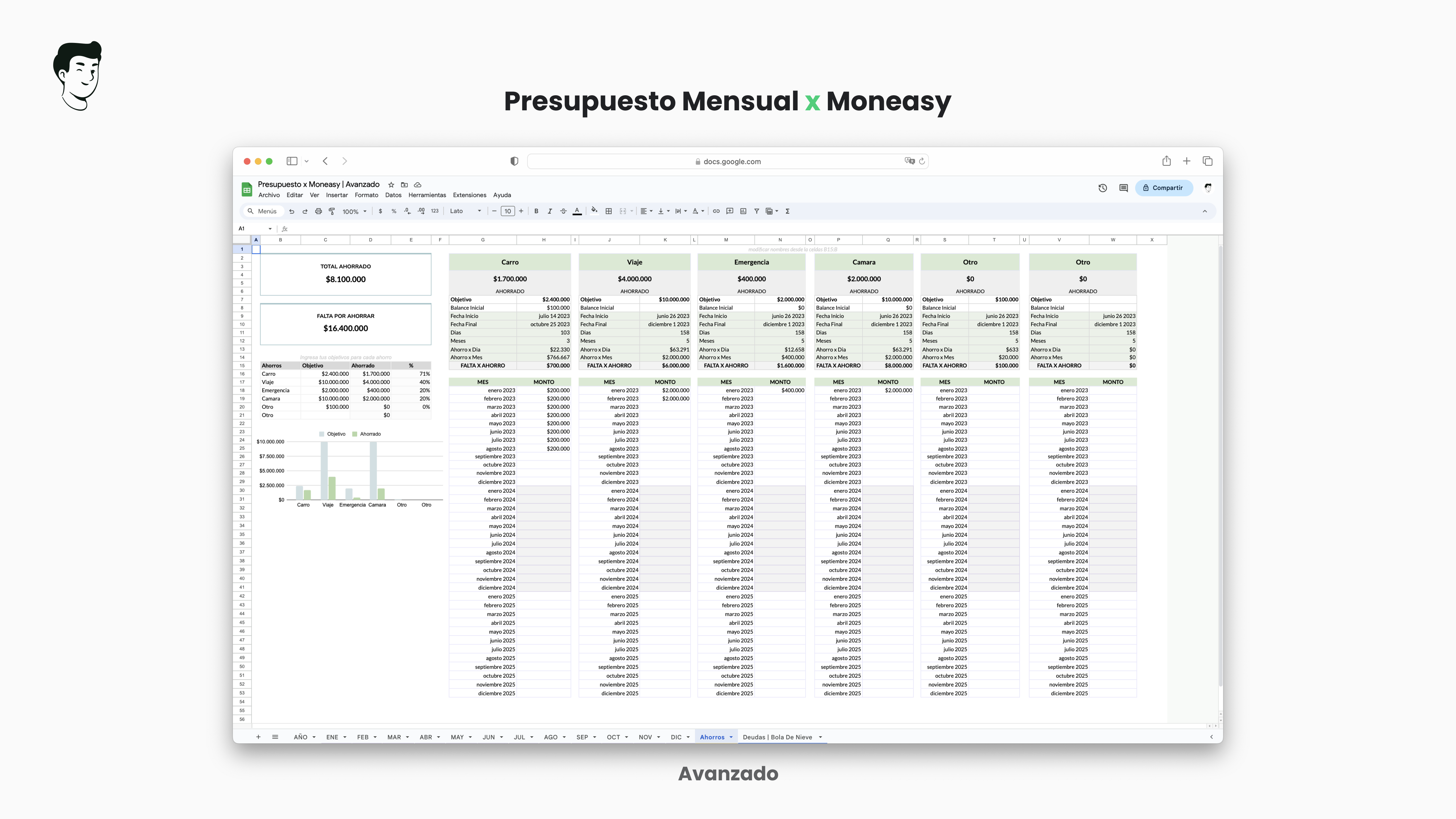Redo the last action in toolbar
1456x819 pixels.
pos(305,211)
